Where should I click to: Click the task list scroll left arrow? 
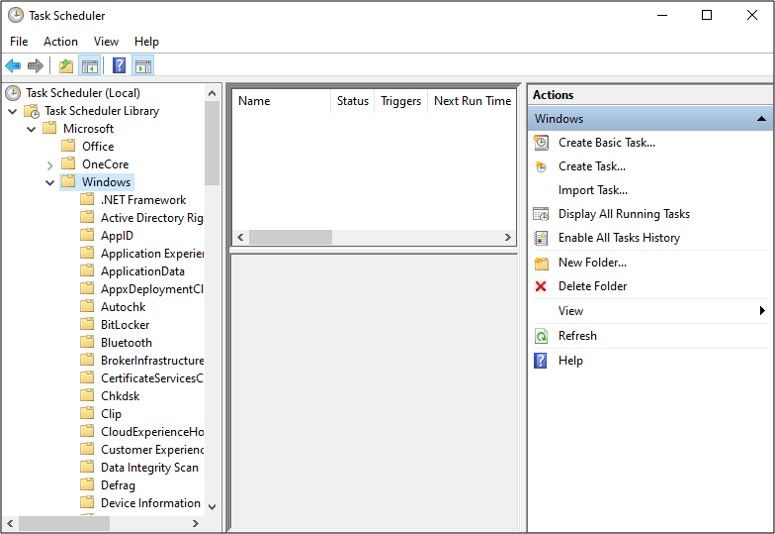pos(241,237)
